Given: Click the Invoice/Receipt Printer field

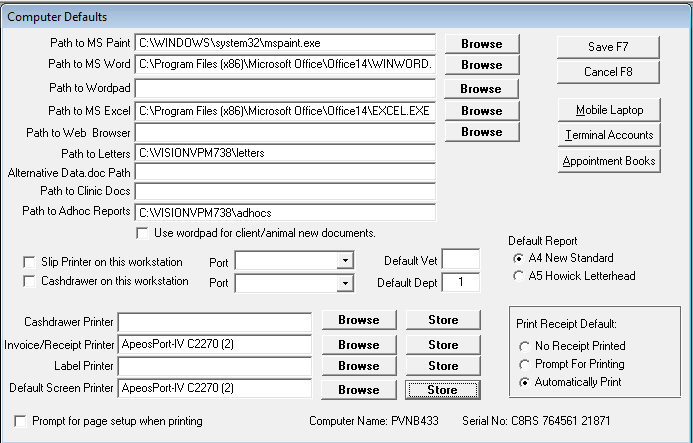Looking at the screenshot, I should [x=215, y=344].
